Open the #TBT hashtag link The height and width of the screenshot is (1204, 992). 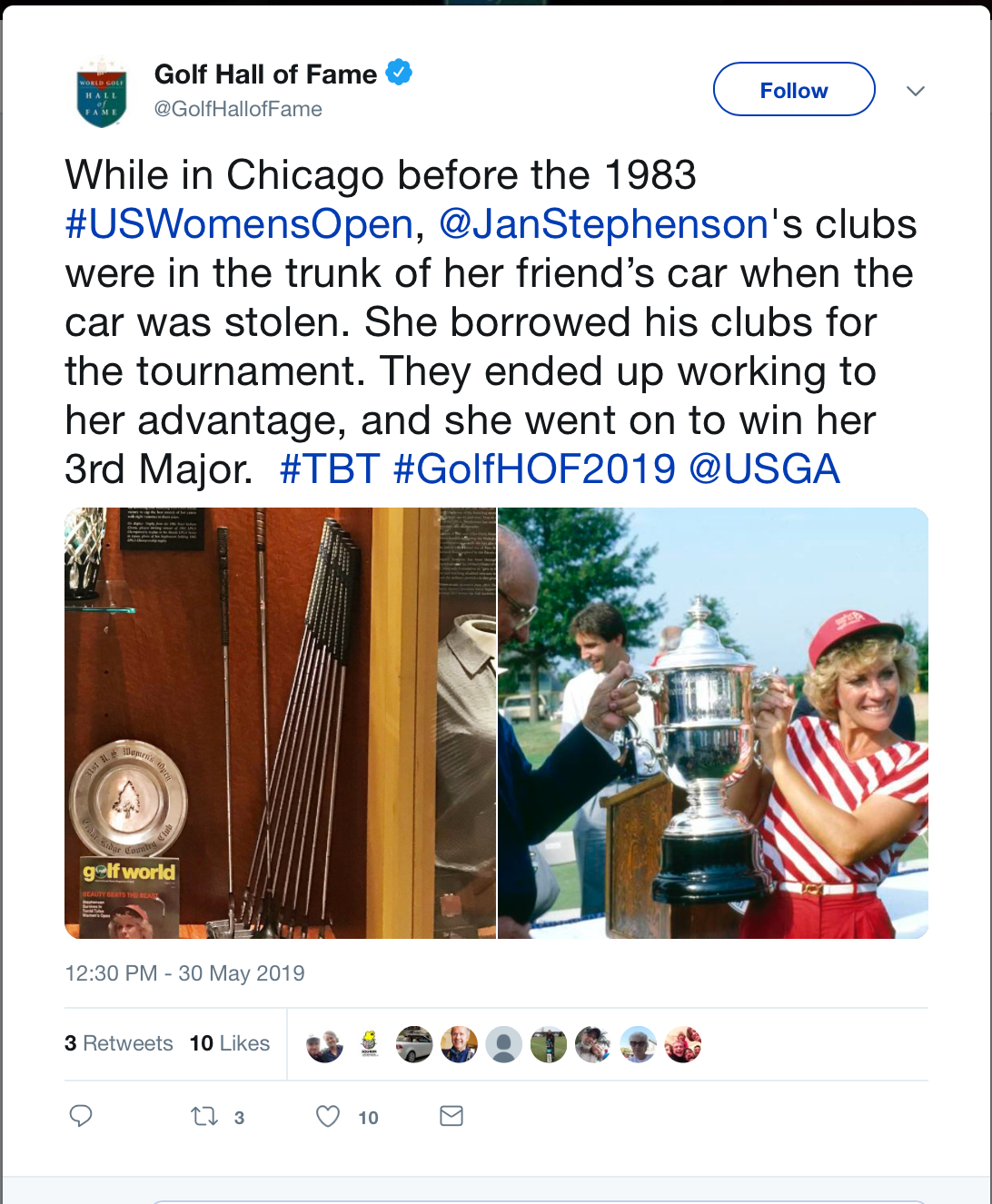coord(330,469)
